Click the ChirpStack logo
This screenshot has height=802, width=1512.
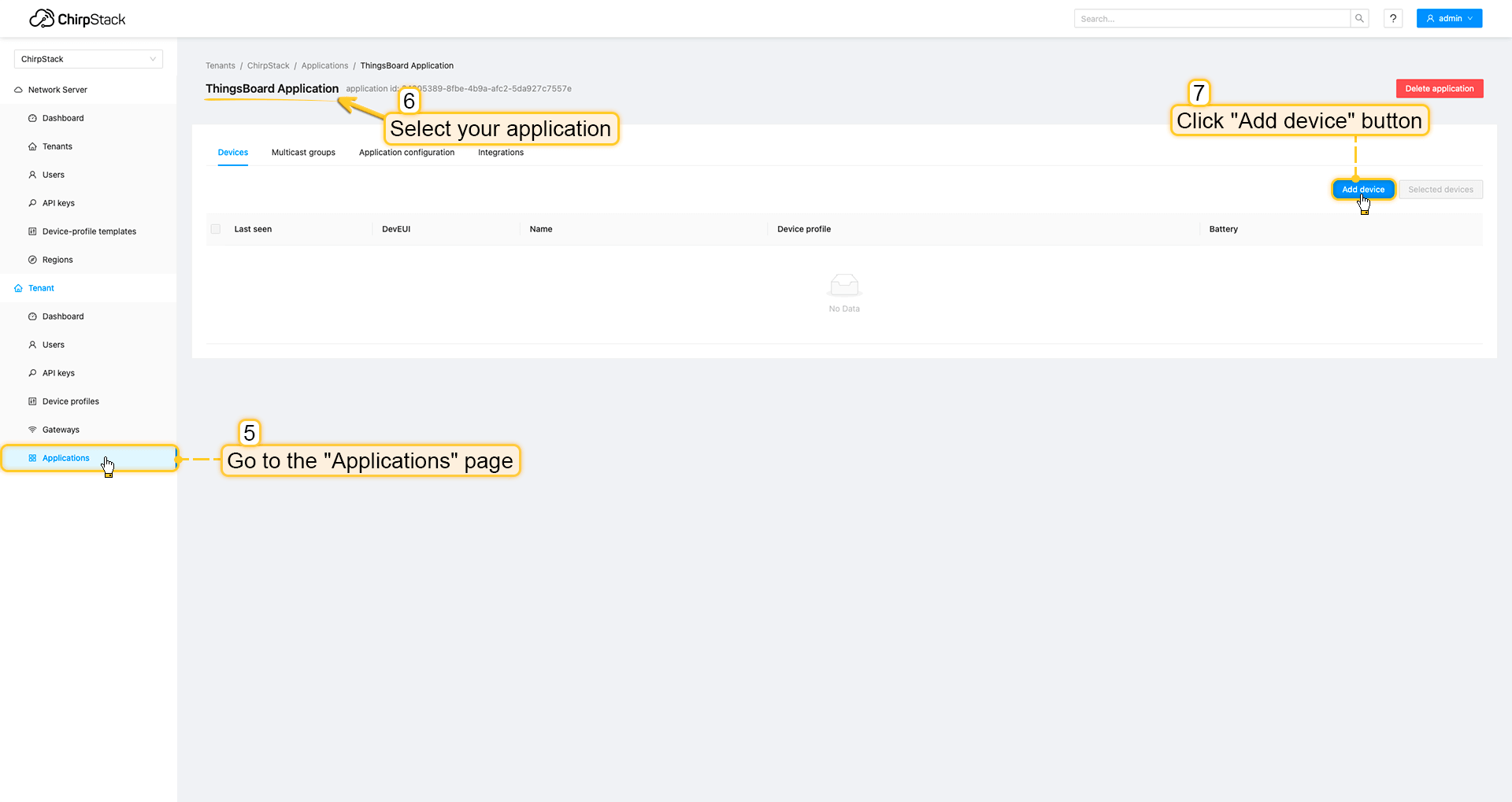77,19
